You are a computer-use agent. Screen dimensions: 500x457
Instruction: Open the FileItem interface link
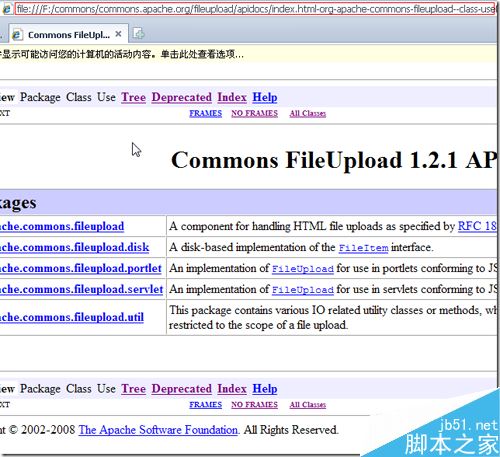363,248
